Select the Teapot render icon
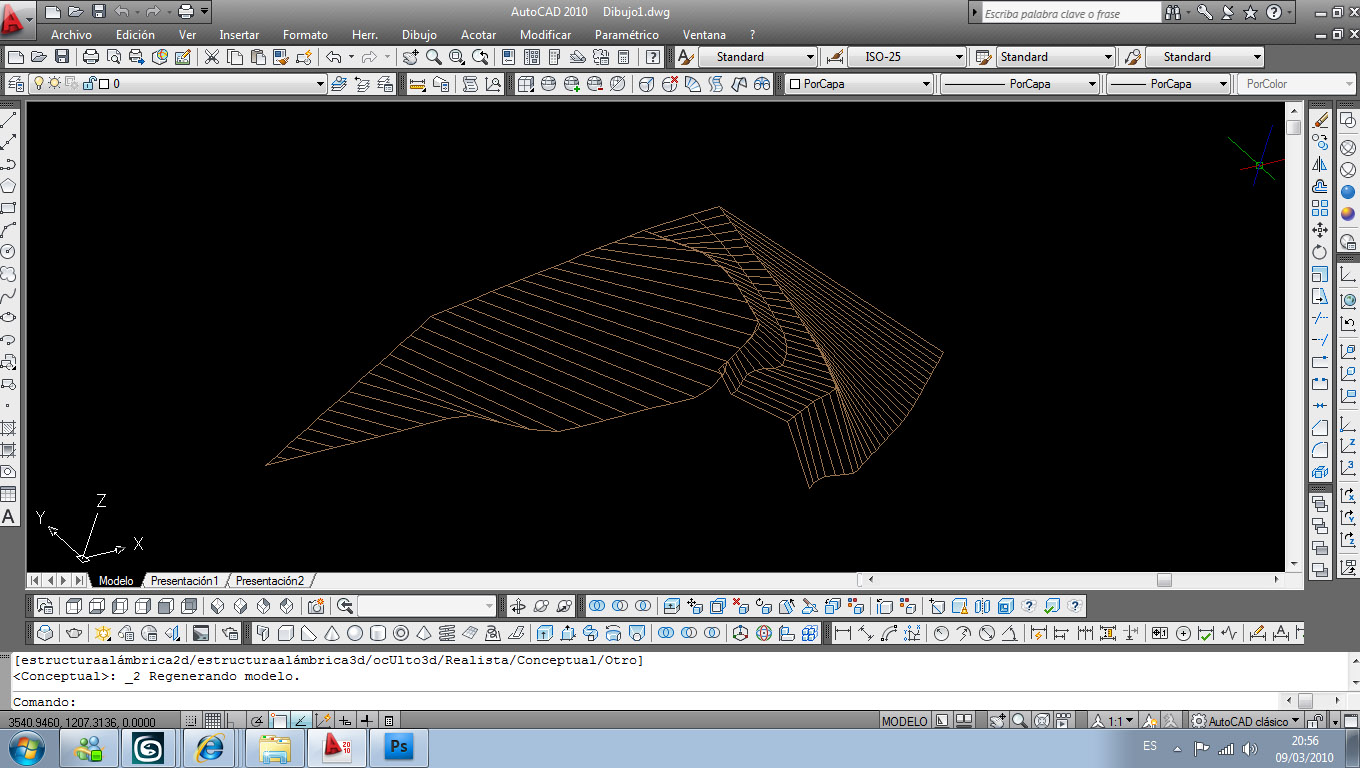The height and width of the screenshot is (768, 1360). coord(74,633)
